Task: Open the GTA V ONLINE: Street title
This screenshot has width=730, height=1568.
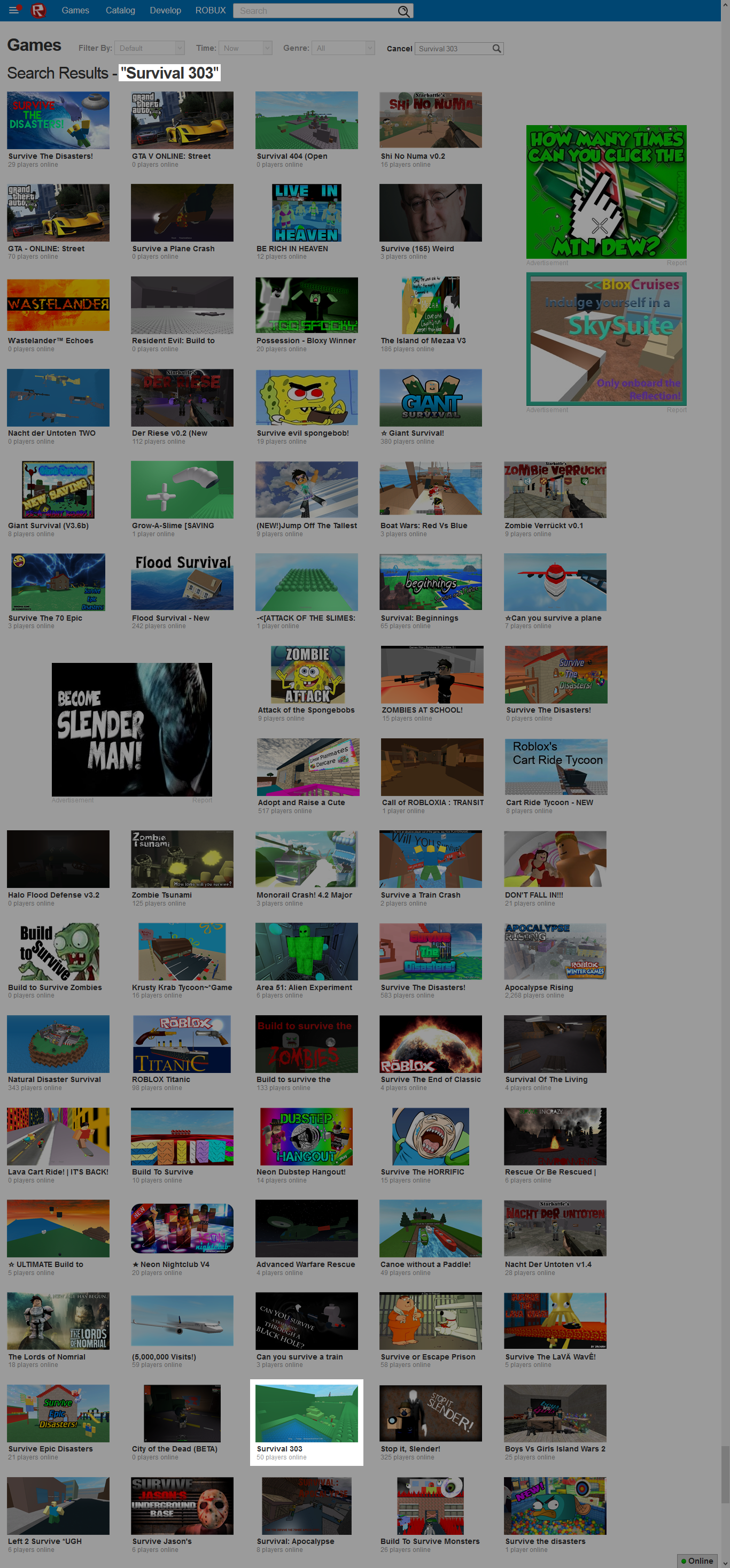Action: tap(172, 157)
